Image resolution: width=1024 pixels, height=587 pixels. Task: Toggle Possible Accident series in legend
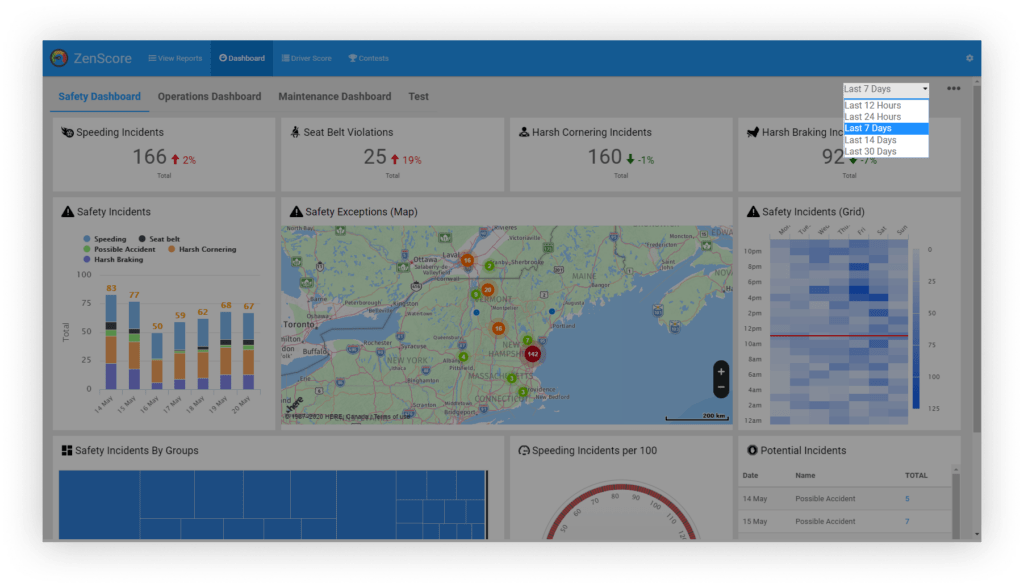tap(120, 249)
